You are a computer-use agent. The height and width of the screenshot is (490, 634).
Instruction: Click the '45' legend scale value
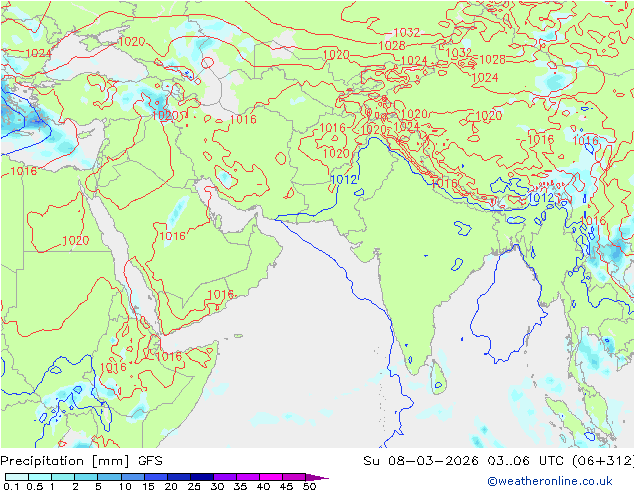286,486
